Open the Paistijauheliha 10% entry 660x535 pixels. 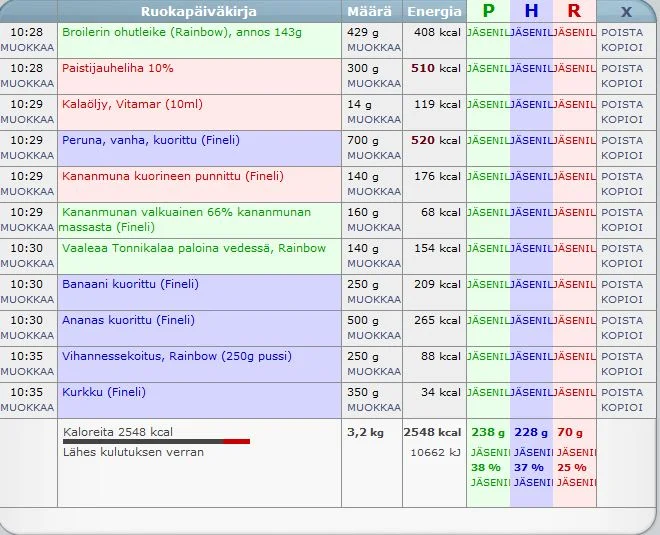[117, 68]
